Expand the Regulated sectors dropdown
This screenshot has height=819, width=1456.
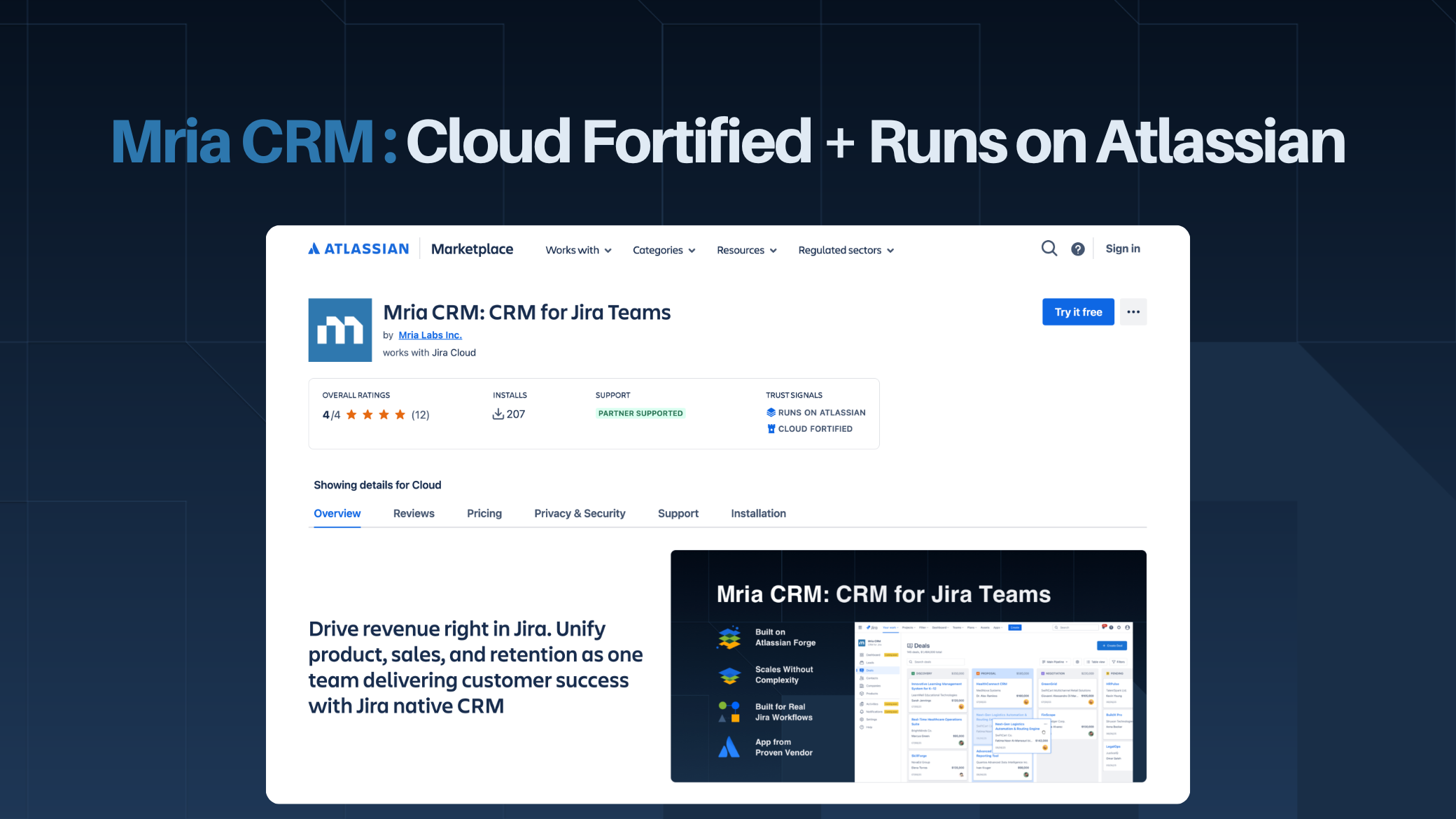[x=846, y=251]
